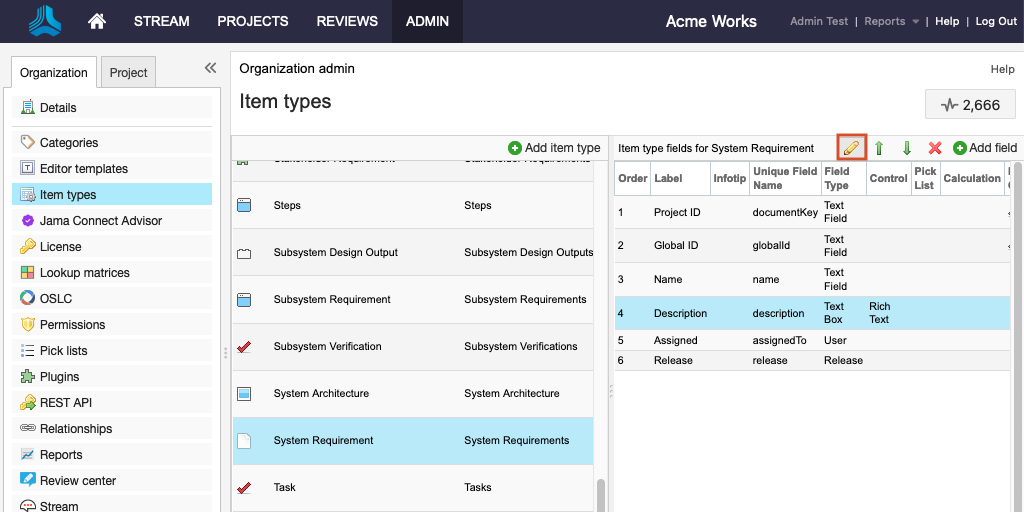Open the REVIEWS menu
Image resolution: width=1024 pixels, height=512 pixels.
347,21
